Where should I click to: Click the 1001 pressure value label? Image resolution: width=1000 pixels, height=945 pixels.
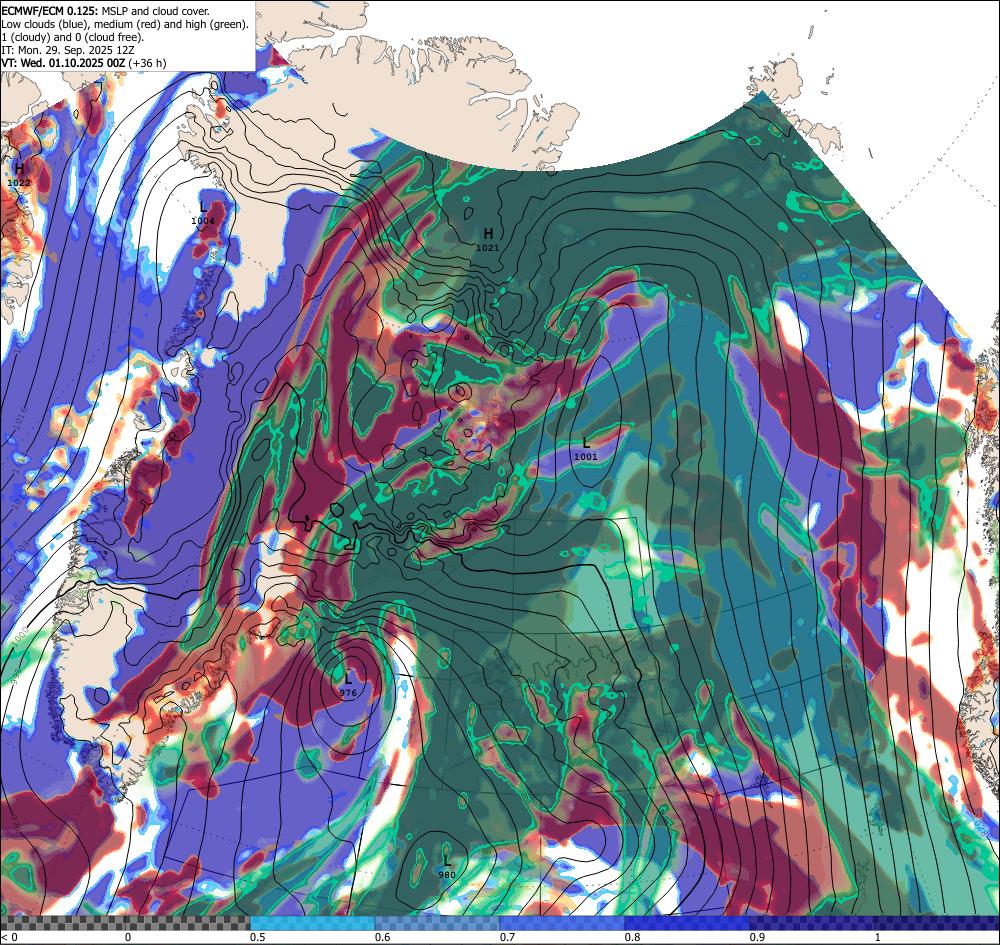click(x=585, y=457)
